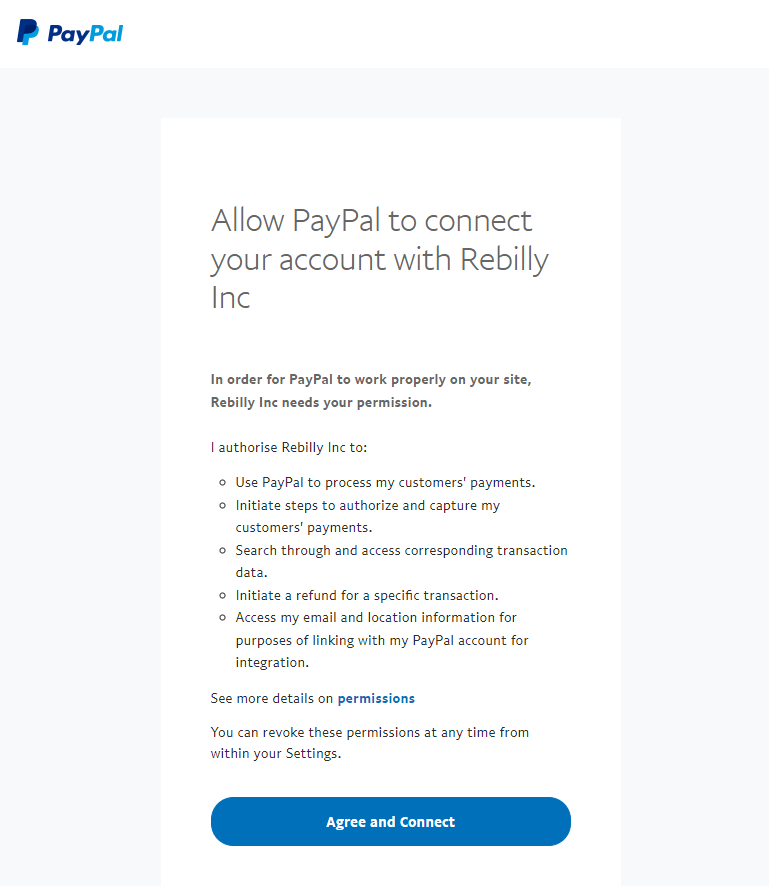Click the bold Rebilly Inc permission notice
Viewport: 769px width, 886px height.
point(370,390)
